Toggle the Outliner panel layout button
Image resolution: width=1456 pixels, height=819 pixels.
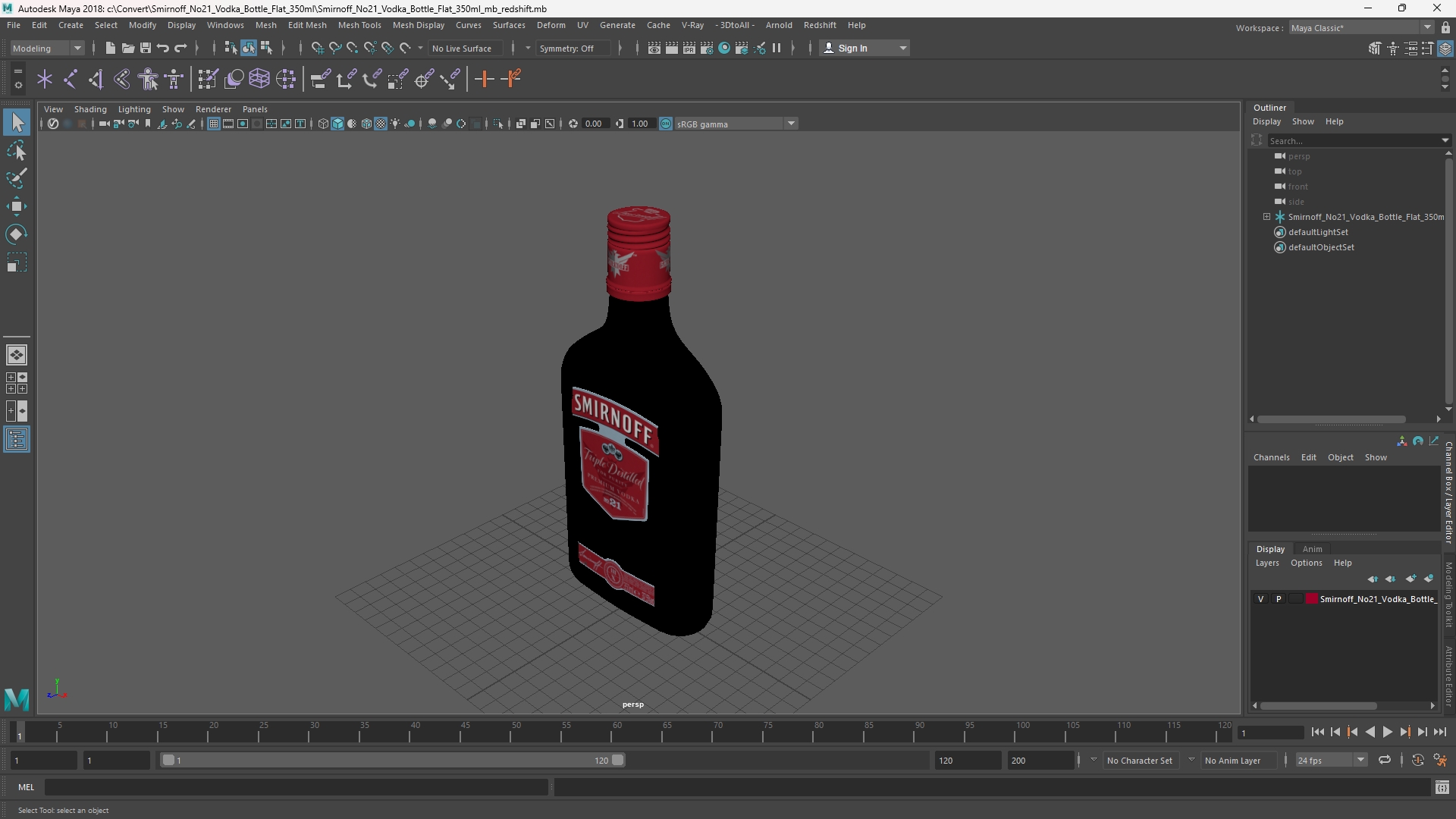pyautogui.click(x=17, y=440)
